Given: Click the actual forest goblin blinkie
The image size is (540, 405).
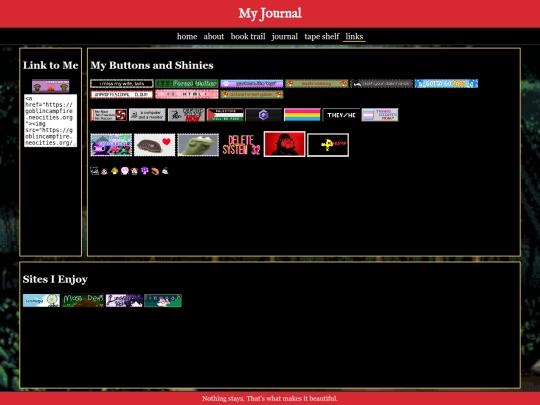Looking at the screenshot, I should [252, 94].
